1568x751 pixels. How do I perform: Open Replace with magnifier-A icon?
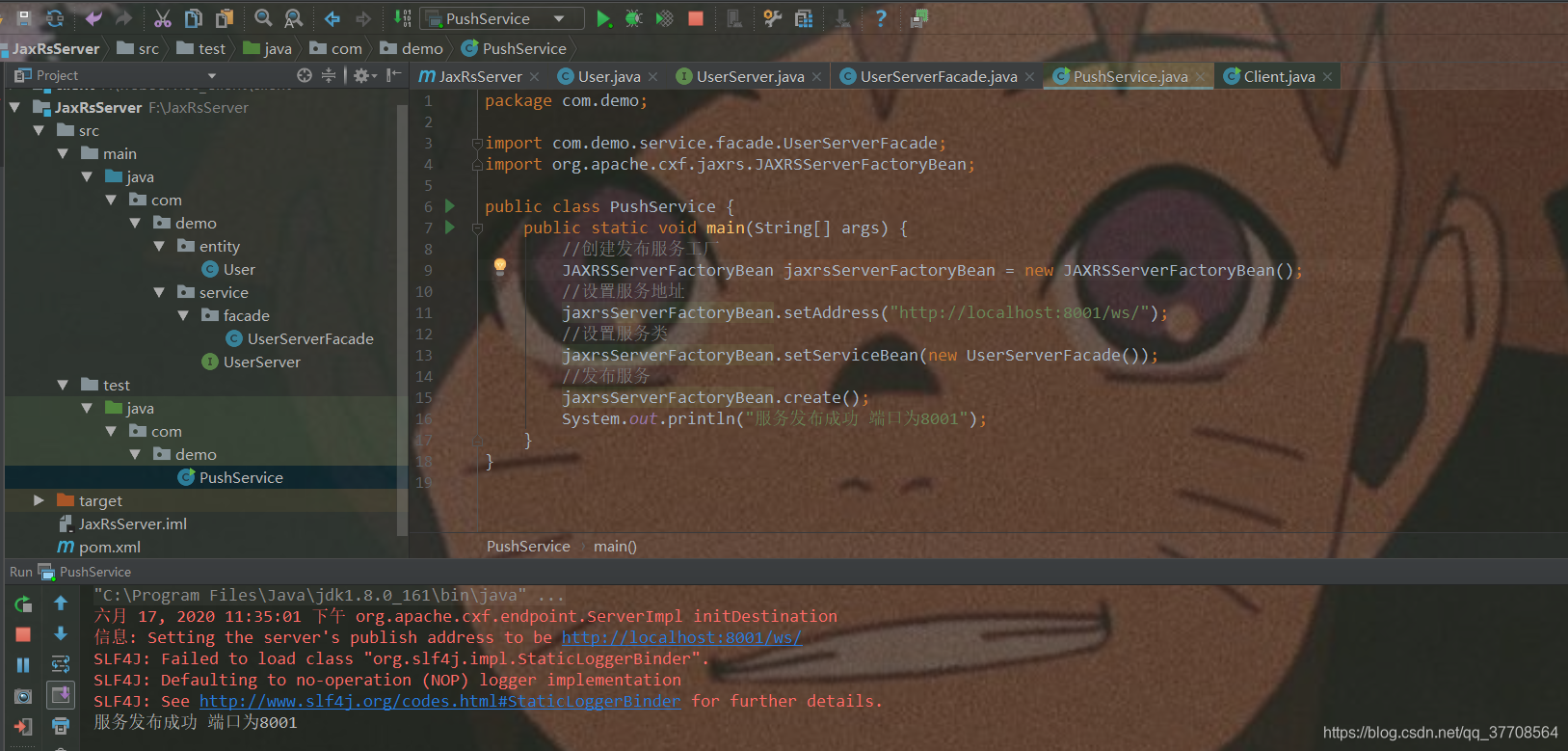click(x=294, y=18)
